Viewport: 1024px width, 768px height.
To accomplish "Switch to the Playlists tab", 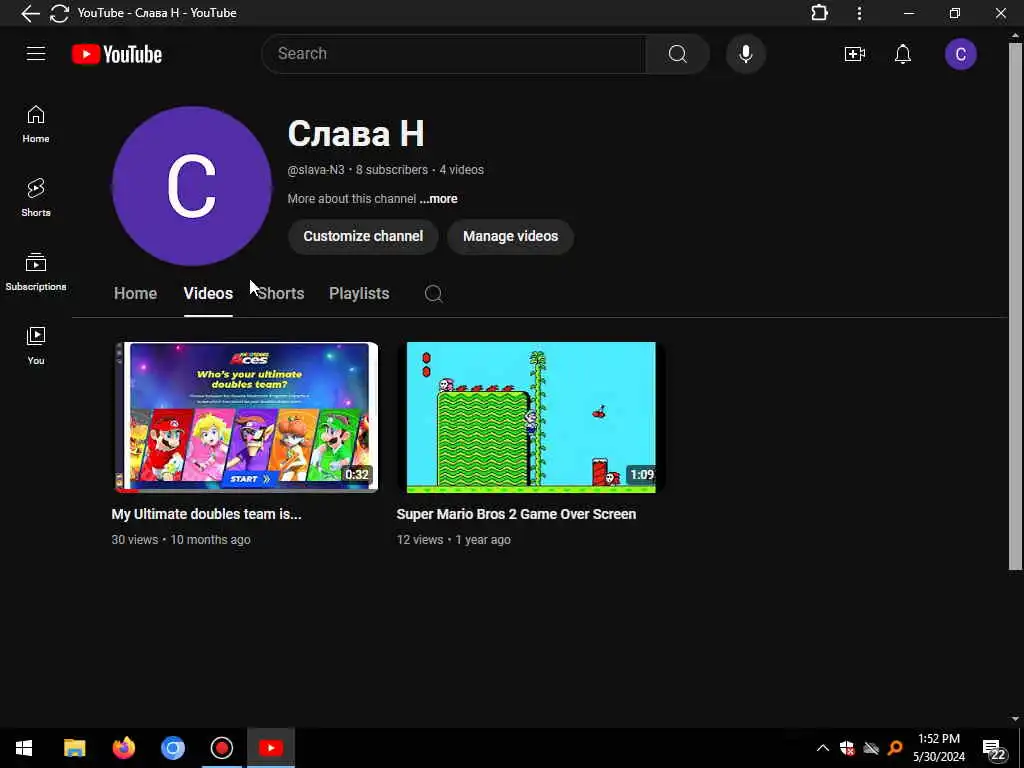I will [359, 294].
